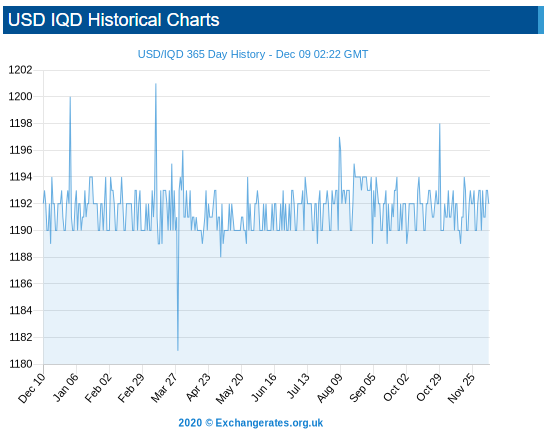Click the 1180 y-axis value
The image size is (544, 436).
pyautogui.click(x=20, y=364)
